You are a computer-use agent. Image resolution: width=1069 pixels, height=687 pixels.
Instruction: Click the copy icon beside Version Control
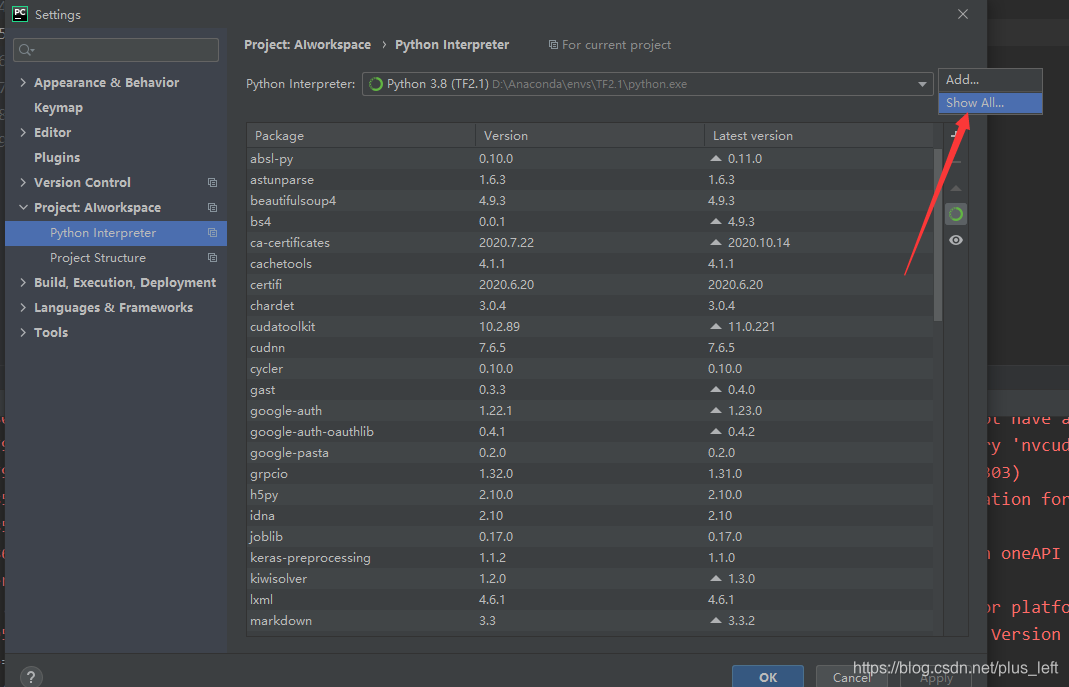point(212,183)
